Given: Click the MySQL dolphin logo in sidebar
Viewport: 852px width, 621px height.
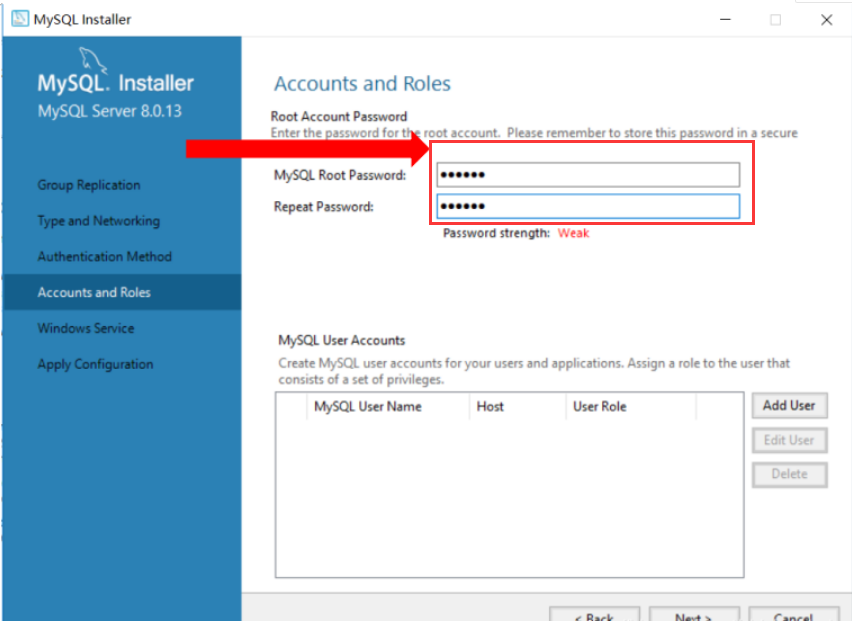Looking at the screenshot, I should [x=92, y=60].
